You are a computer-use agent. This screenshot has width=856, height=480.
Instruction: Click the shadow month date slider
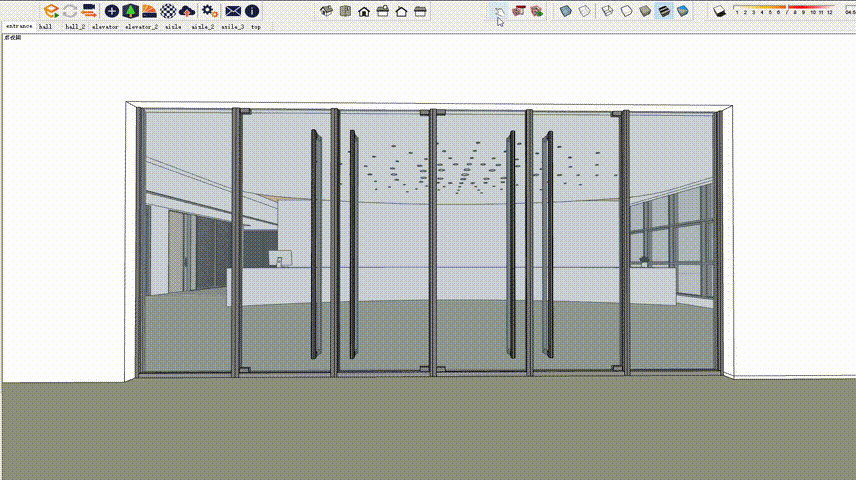783,10
